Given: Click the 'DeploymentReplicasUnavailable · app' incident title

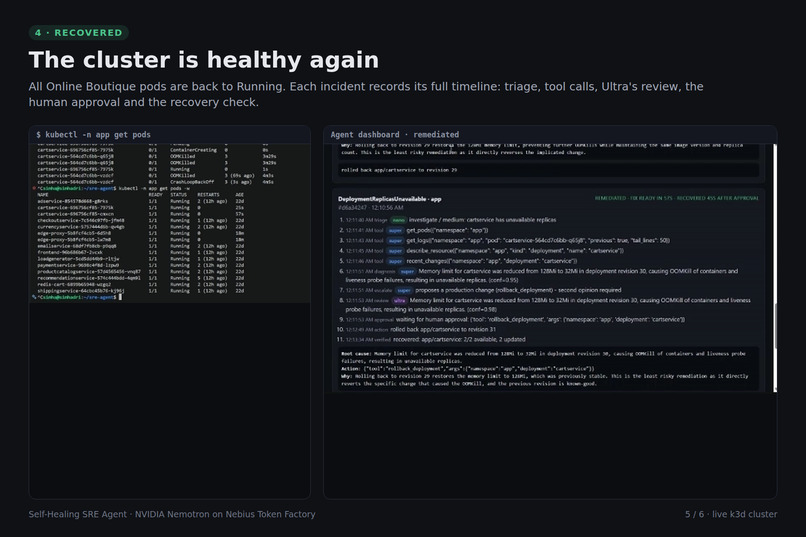Looking at the screenshot, I should (x=390, y=199).
